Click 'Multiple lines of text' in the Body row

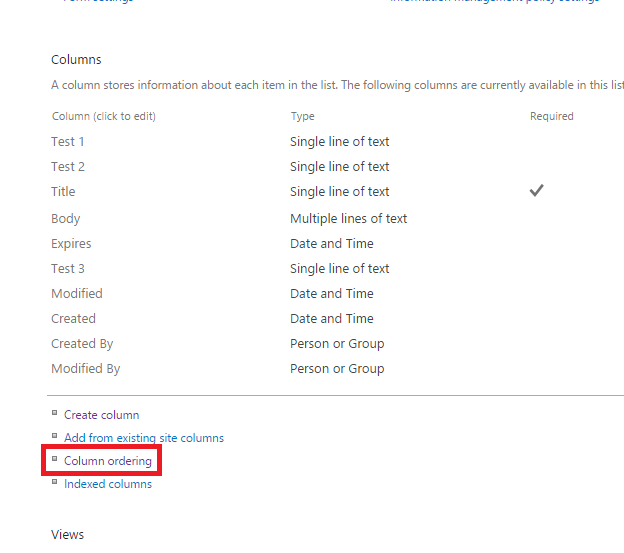pyautogui.click(x=349, y=219)
